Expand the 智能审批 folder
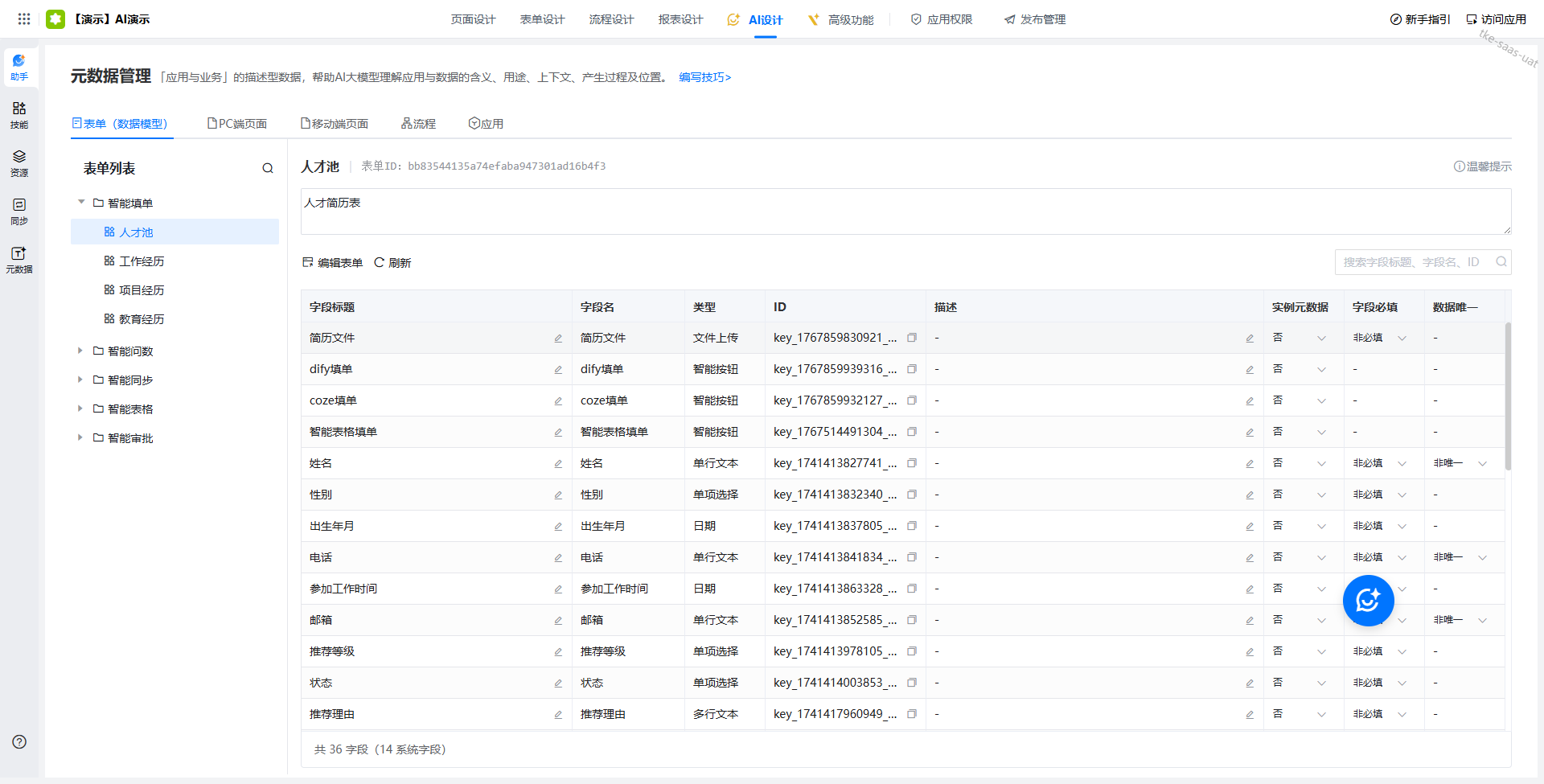 pyautogui.click(x=80, y=437)
